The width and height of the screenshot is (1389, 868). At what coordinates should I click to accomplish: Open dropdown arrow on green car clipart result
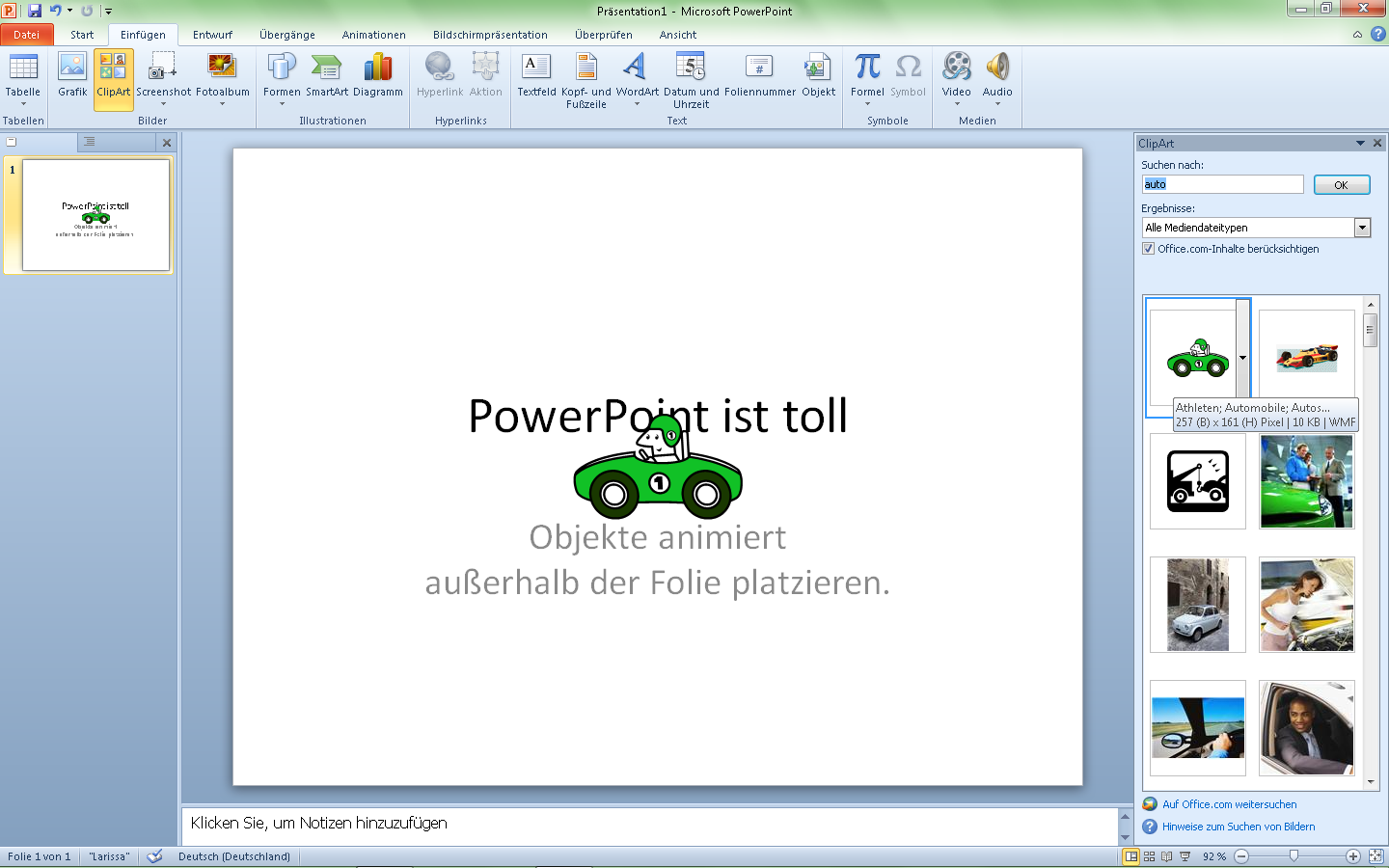click(x=1241, y=357)
